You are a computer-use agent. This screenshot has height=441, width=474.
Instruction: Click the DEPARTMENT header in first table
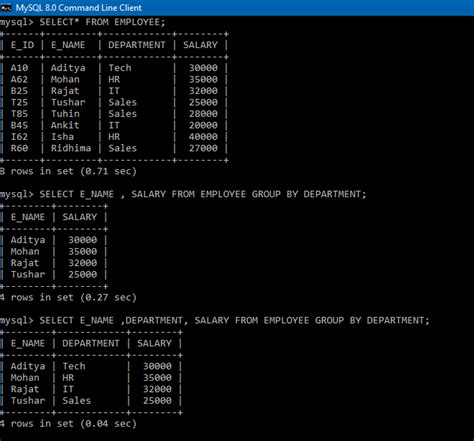click(137, 45)
